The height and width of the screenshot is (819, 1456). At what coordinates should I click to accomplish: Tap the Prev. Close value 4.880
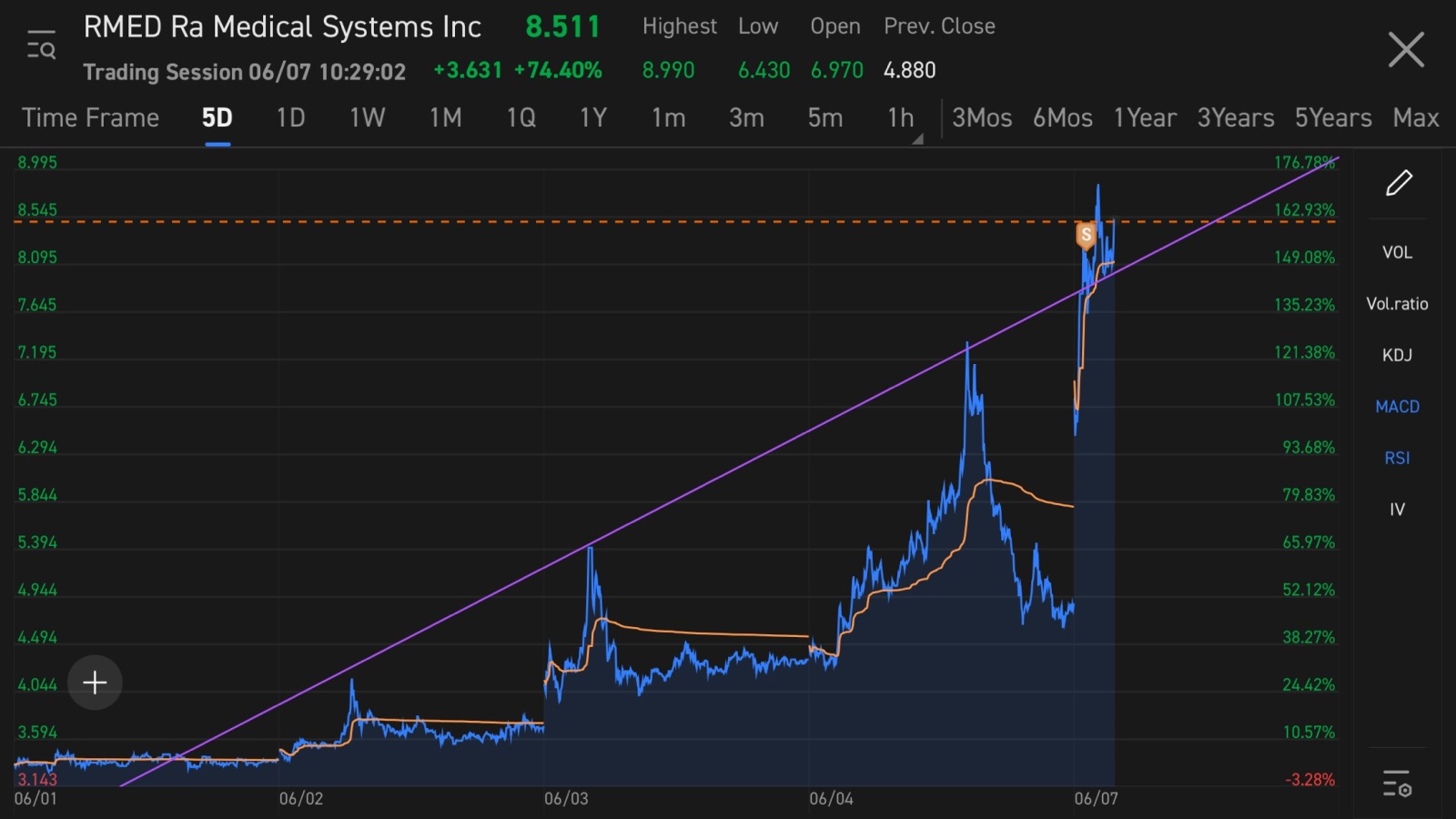coord(909,70)
